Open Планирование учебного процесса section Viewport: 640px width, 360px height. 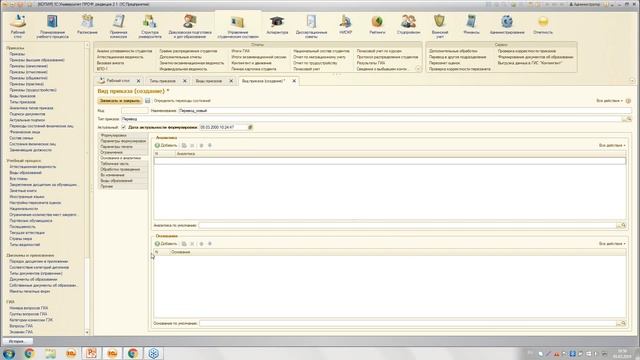[x=52, y=26]
